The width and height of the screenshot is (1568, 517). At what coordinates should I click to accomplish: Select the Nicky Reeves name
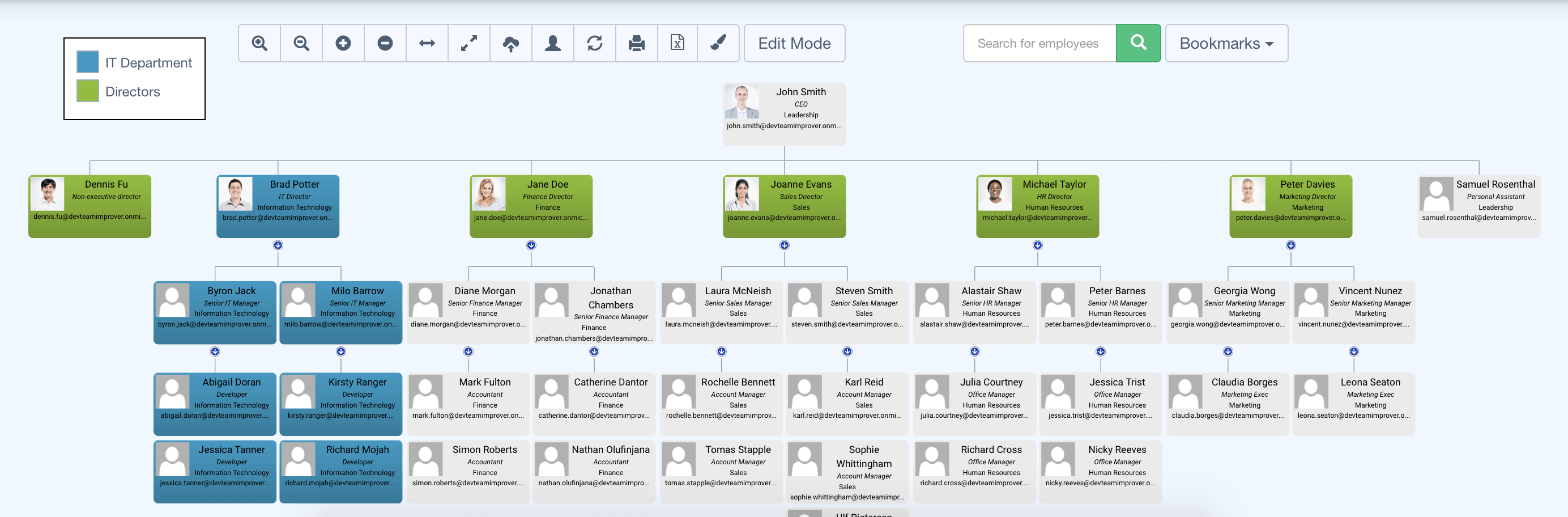pos(1117,450)
